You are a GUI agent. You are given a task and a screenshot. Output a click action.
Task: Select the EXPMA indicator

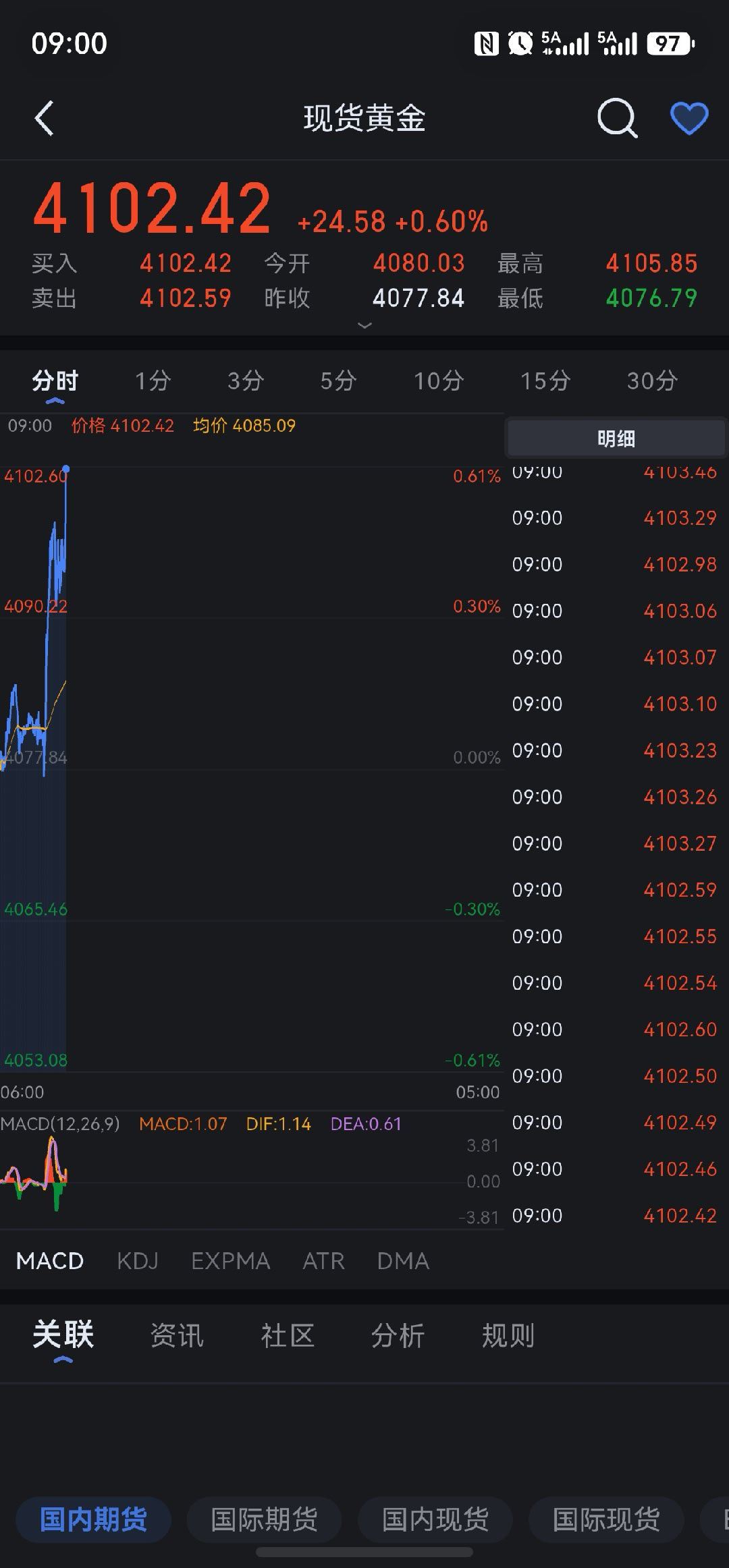[231, 1260]
